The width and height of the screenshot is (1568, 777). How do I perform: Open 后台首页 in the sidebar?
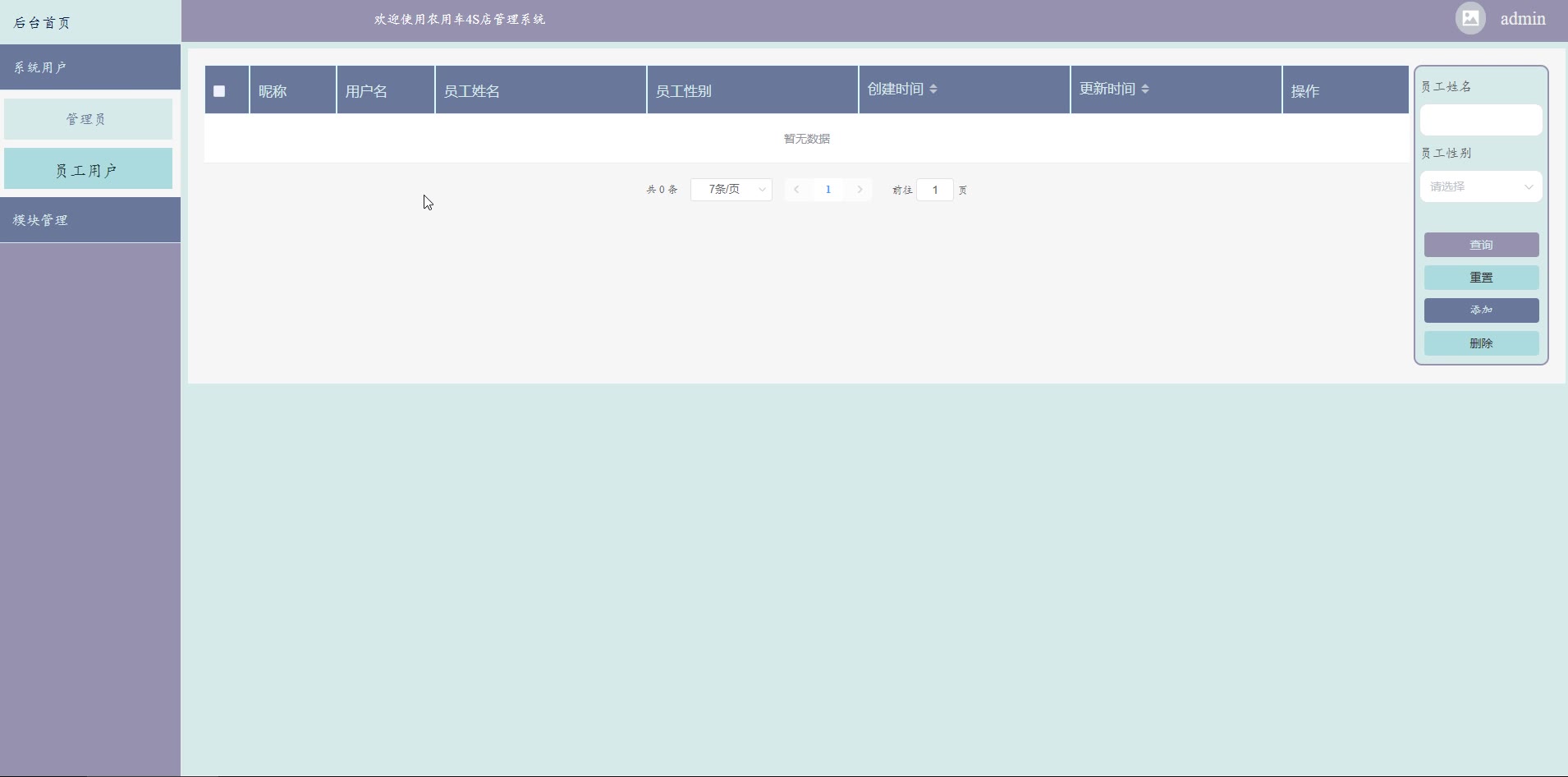click(x=90, y=22)
